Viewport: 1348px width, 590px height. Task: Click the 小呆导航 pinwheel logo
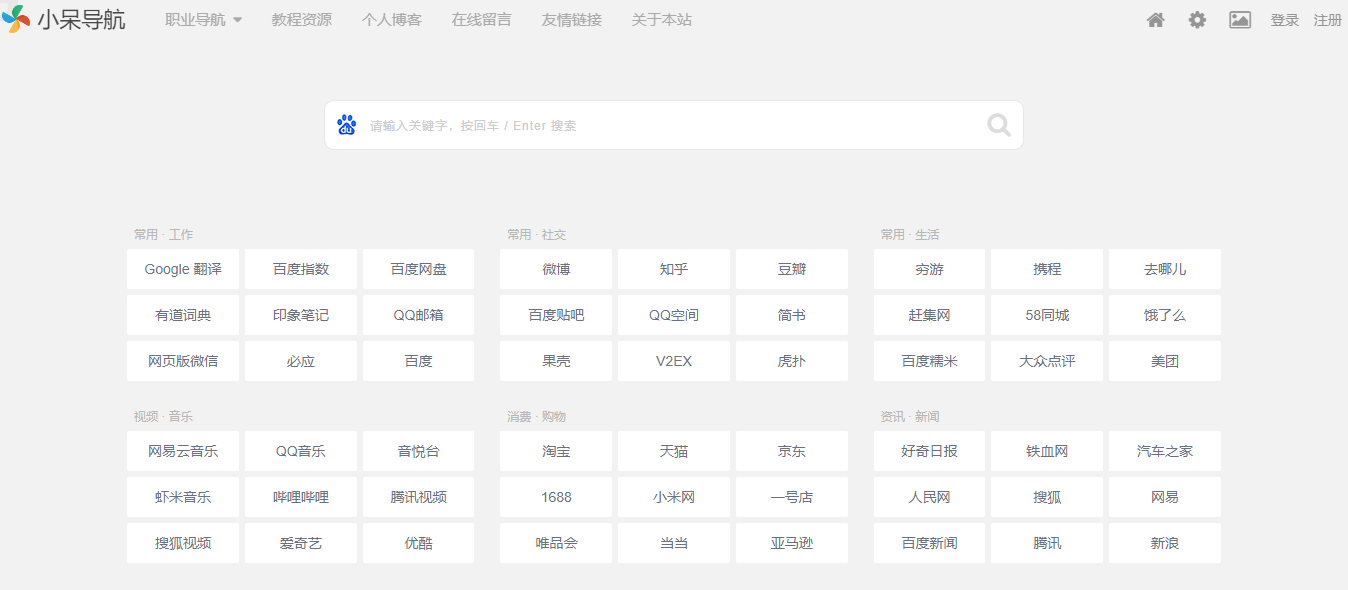click(x=16, y=19)
